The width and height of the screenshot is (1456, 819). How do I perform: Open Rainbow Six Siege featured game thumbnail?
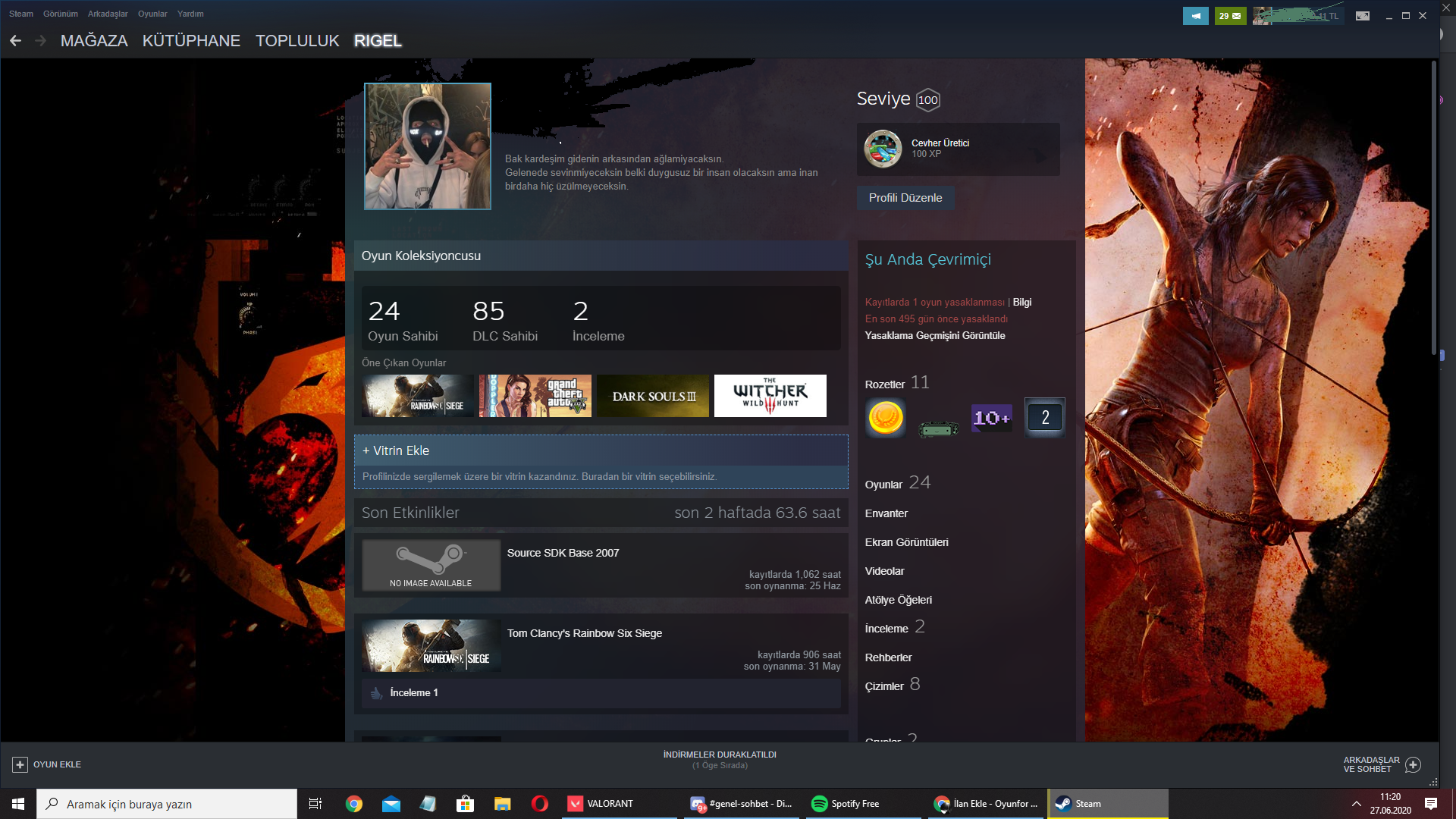tap(418, 396)
